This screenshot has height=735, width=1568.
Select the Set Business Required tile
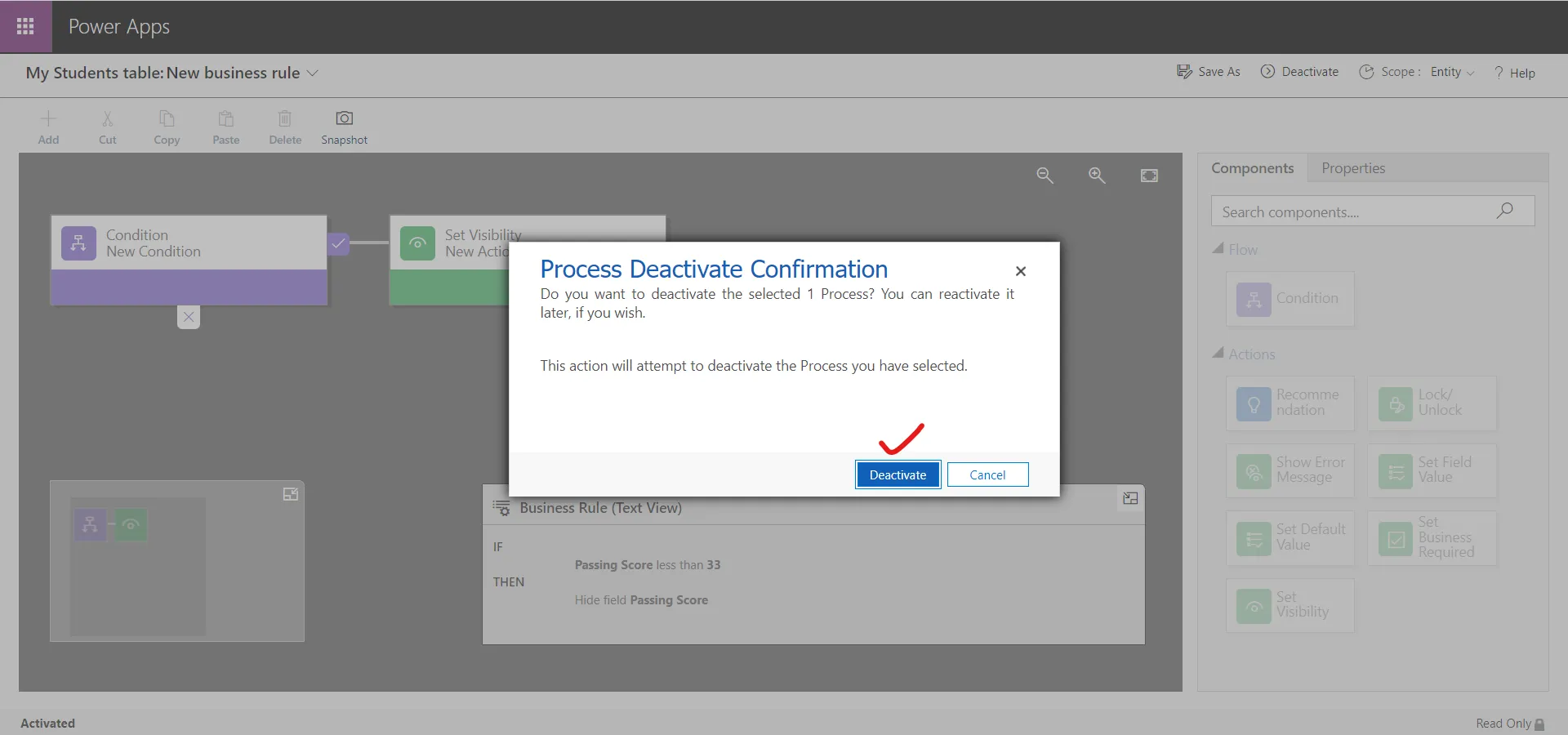coord(1432,538)
